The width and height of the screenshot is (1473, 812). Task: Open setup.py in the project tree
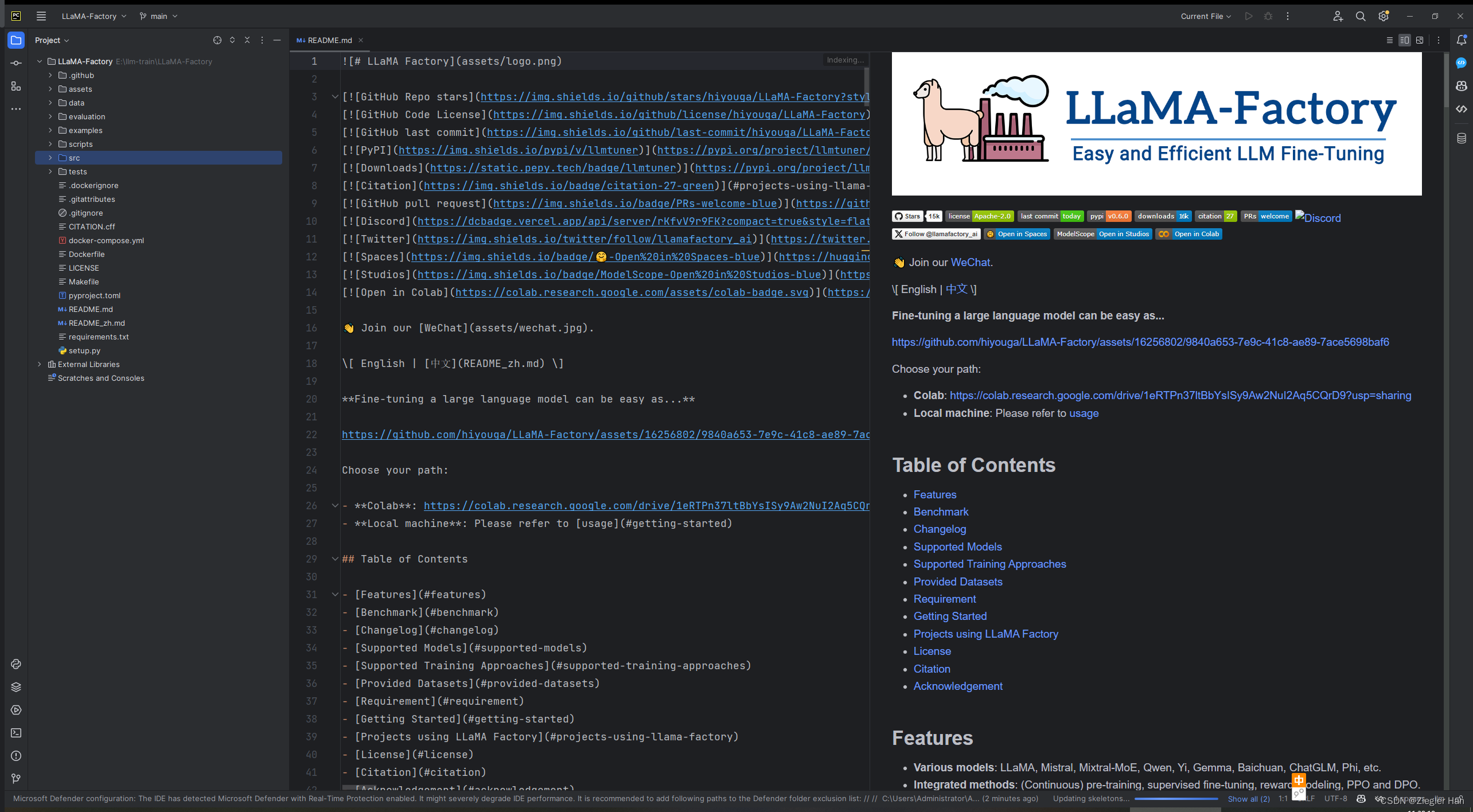tap(84, 350)
